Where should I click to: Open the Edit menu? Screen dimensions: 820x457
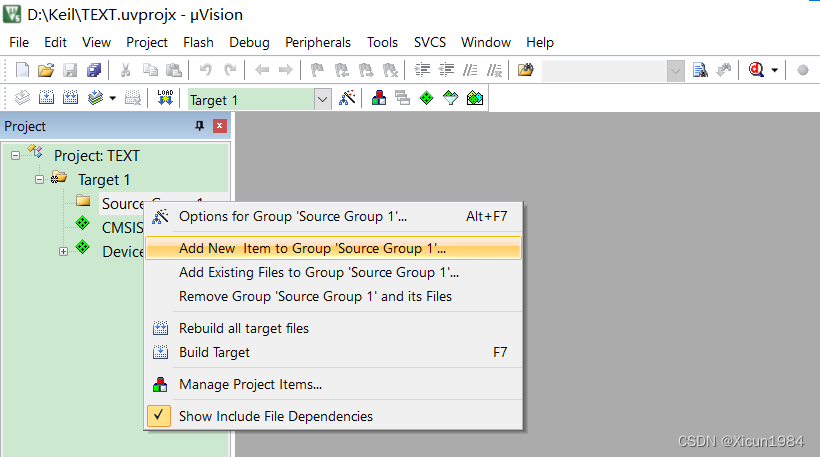click(55, 42)
